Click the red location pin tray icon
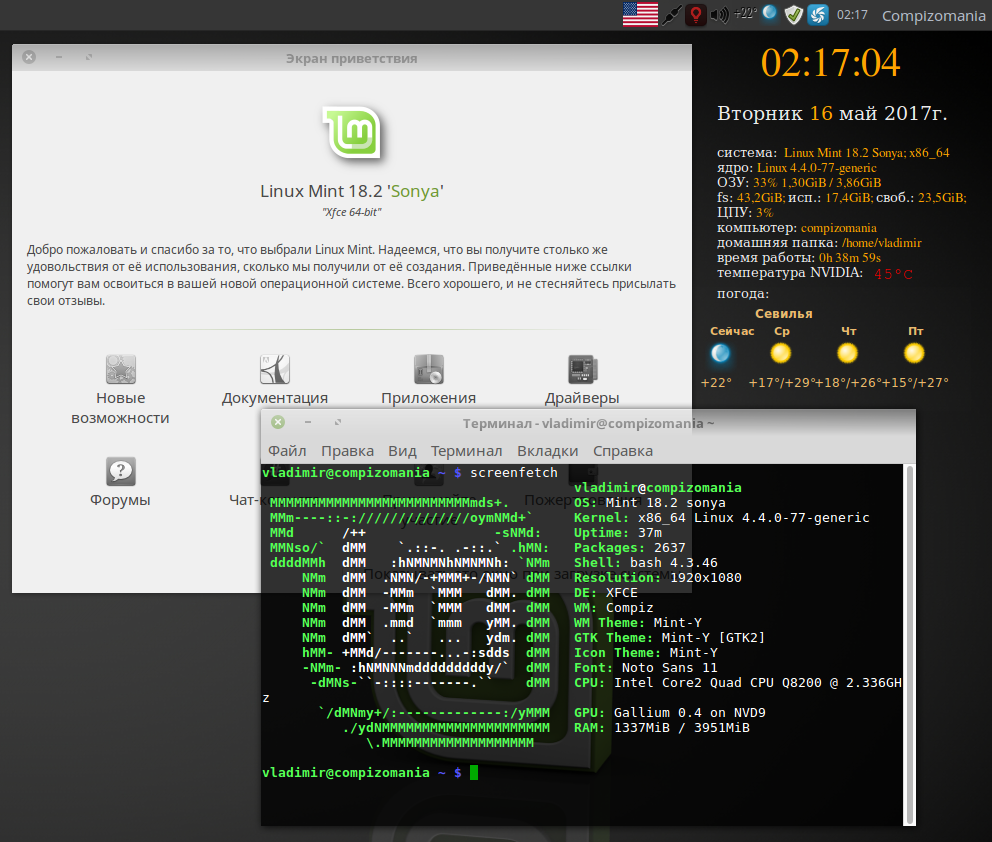This screenshot has height=842, width=992. [x=696, y=15]
